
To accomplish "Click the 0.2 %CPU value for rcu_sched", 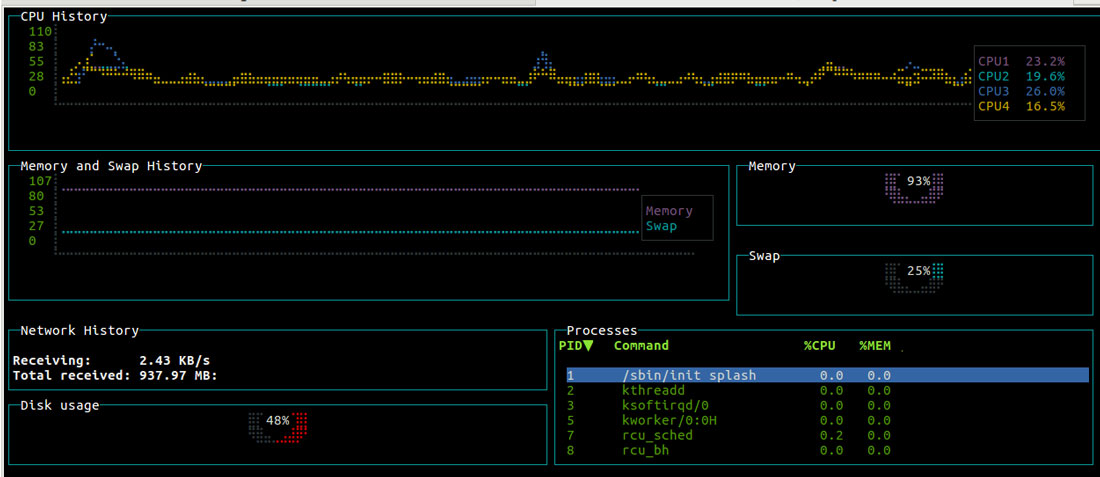I will tap(831, 436).
